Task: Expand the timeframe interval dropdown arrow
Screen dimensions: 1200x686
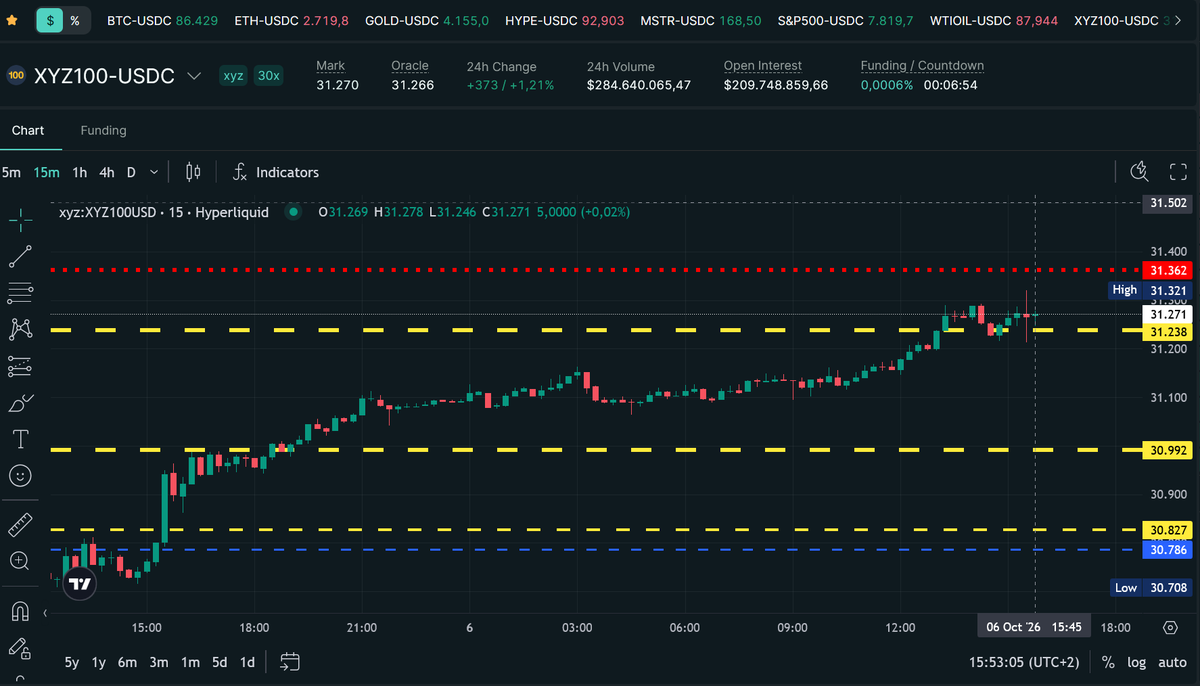Action: coord(153,172)
